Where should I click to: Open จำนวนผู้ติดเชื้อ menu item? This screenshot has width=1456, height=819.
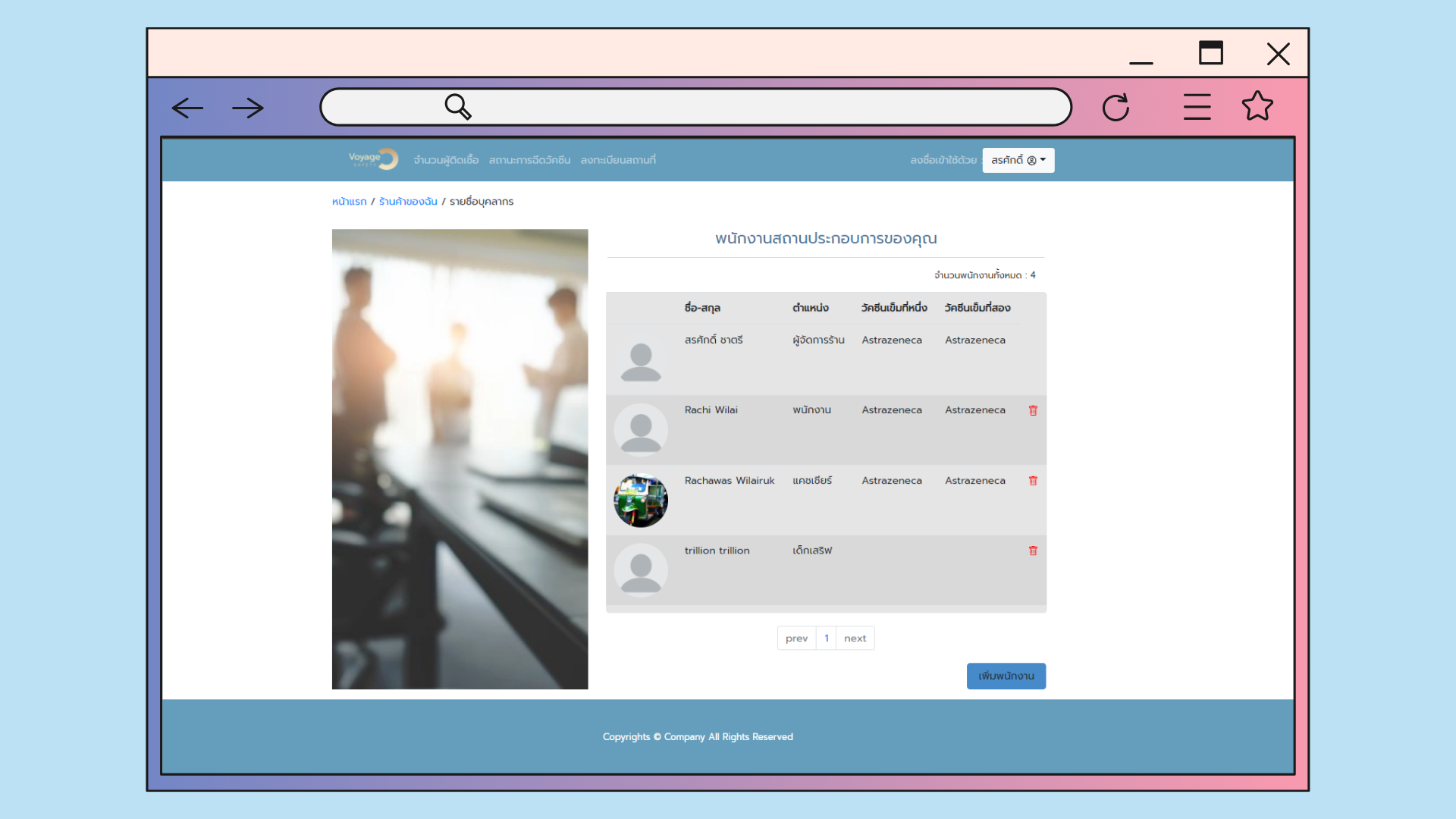(446, 160)
